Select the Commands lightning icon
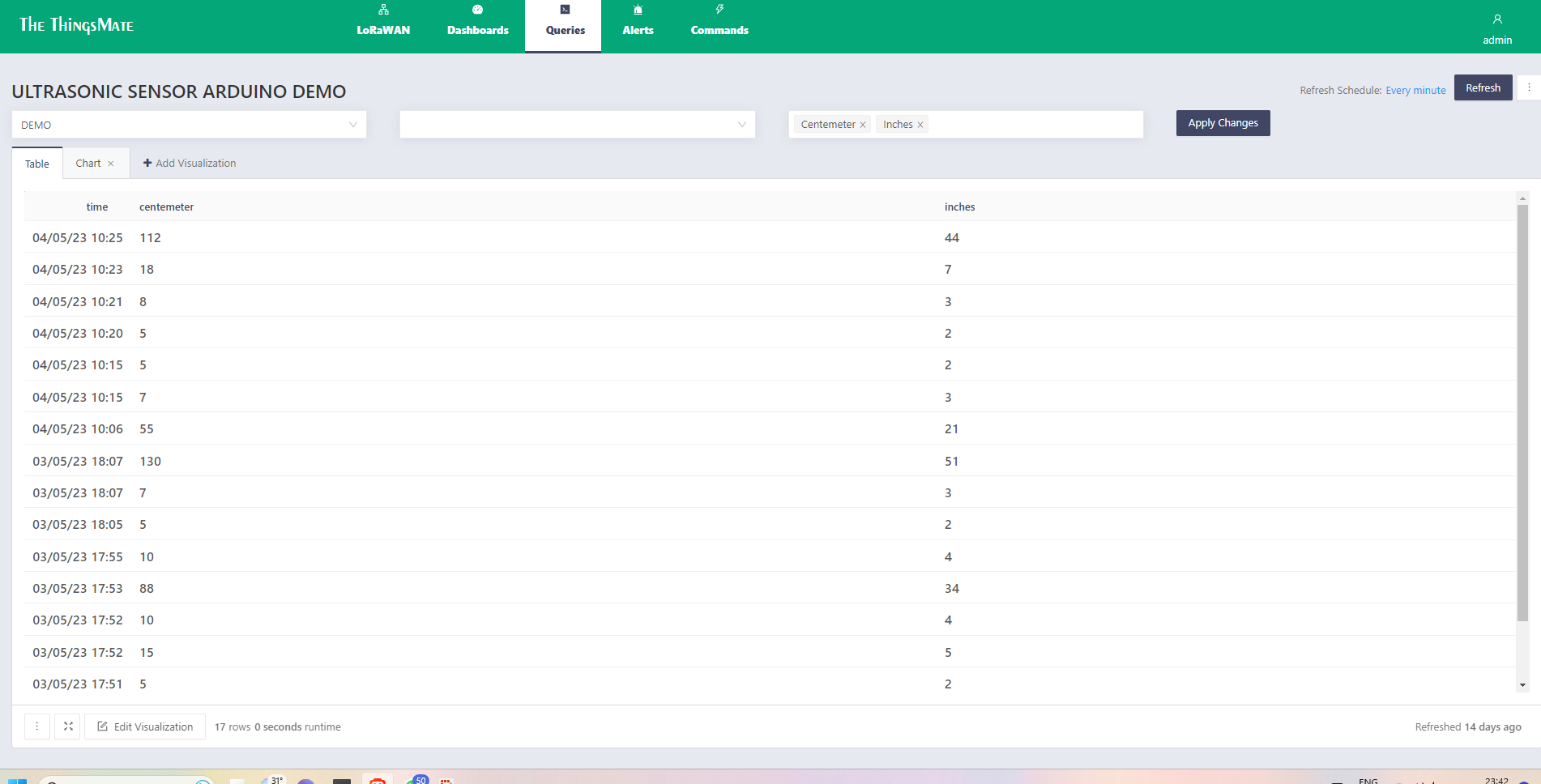The width and height of the screenshot is (1541, 784). click(x=719, y=10)
